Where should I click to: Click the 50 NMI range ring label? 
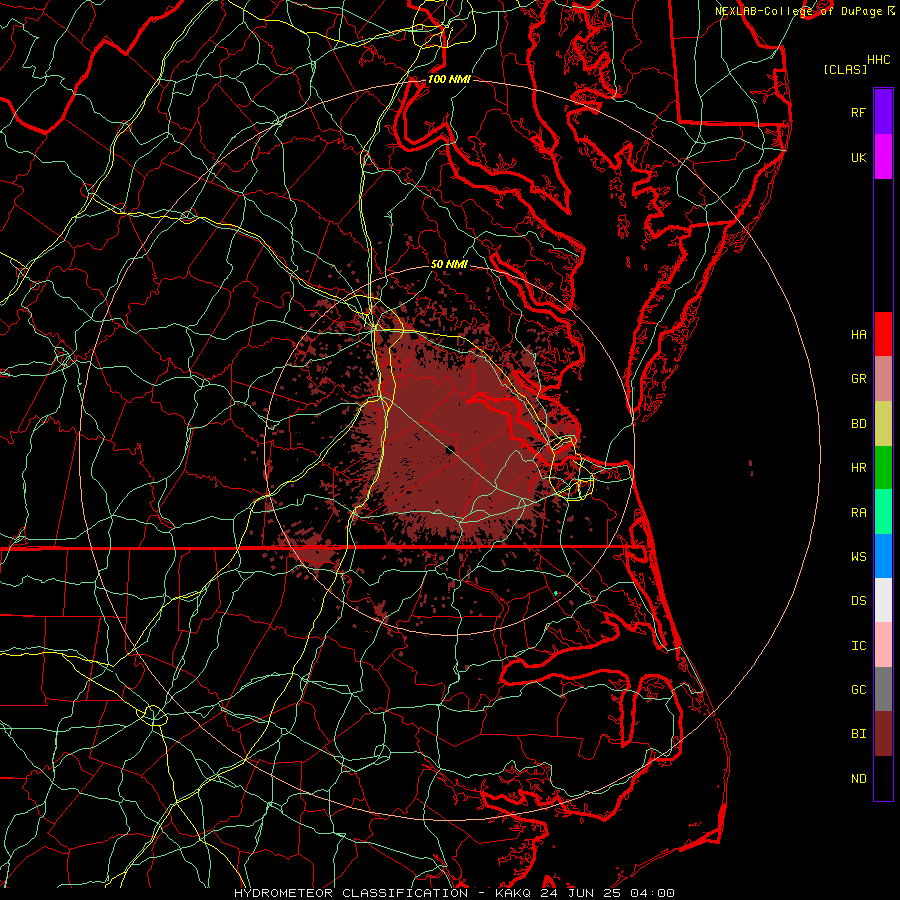tap(449, 264)
